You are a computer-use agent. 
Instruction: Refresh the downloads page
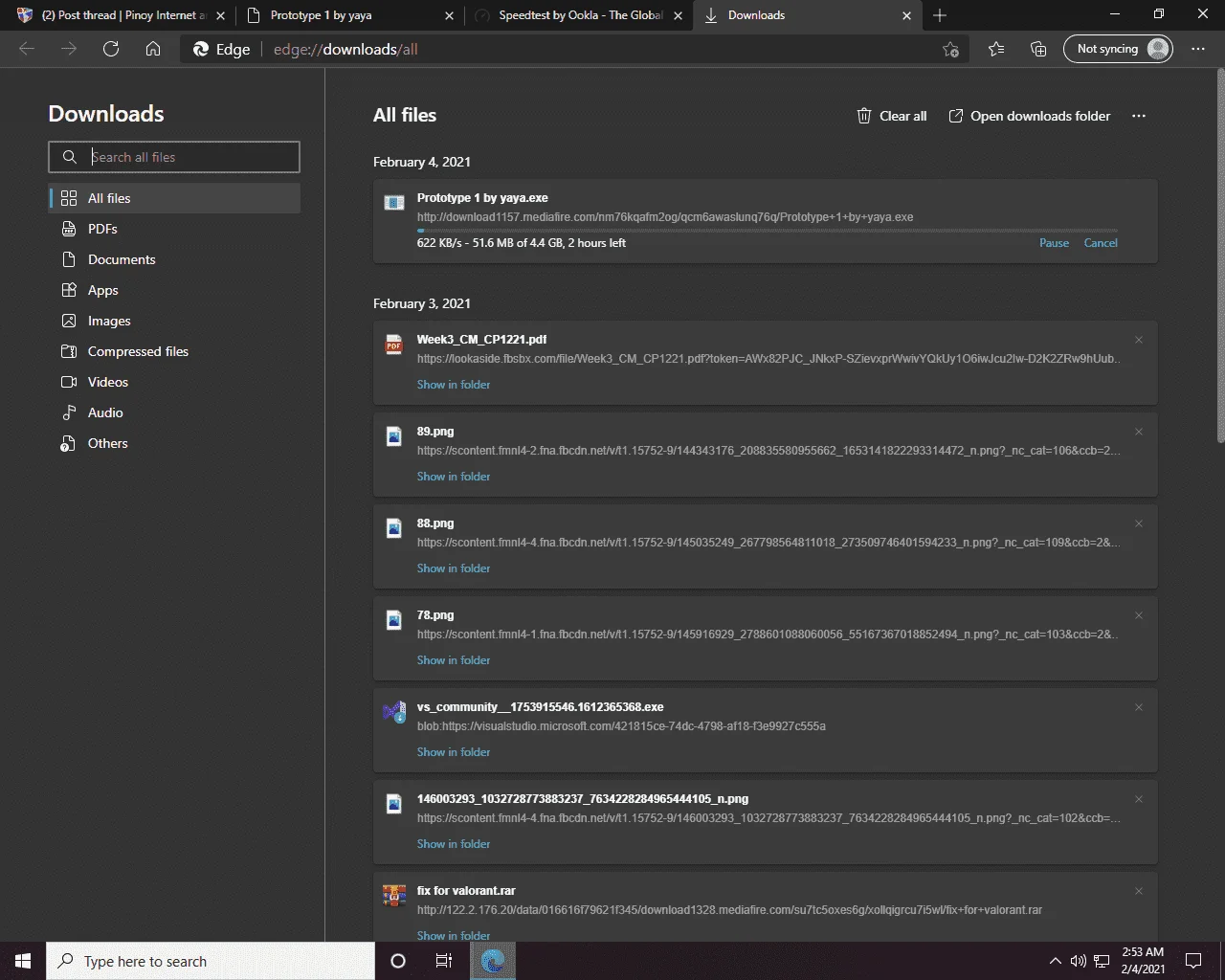click(111, 49)
